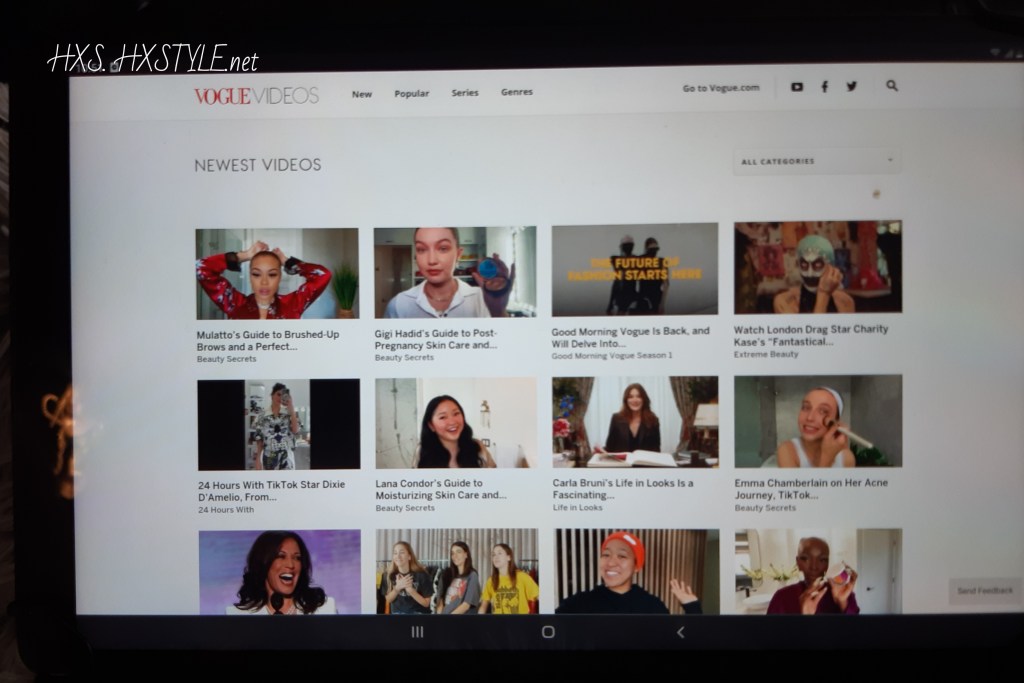This screenshot has width=1024, height=683.
Task: Click the Send Feedback button
Action: (984, 591)
